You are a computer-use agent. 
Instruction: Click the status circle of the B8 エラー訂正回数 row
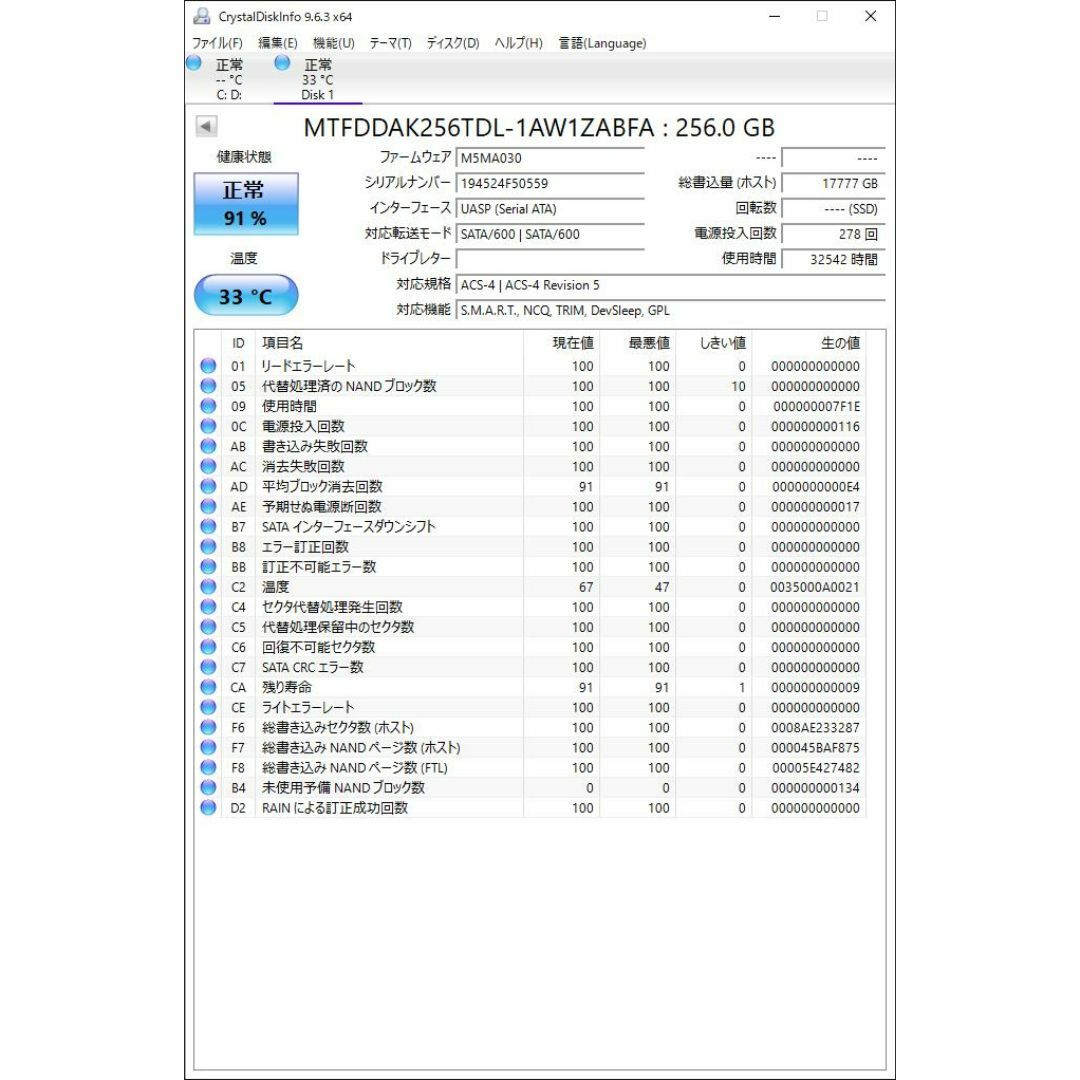208,546
